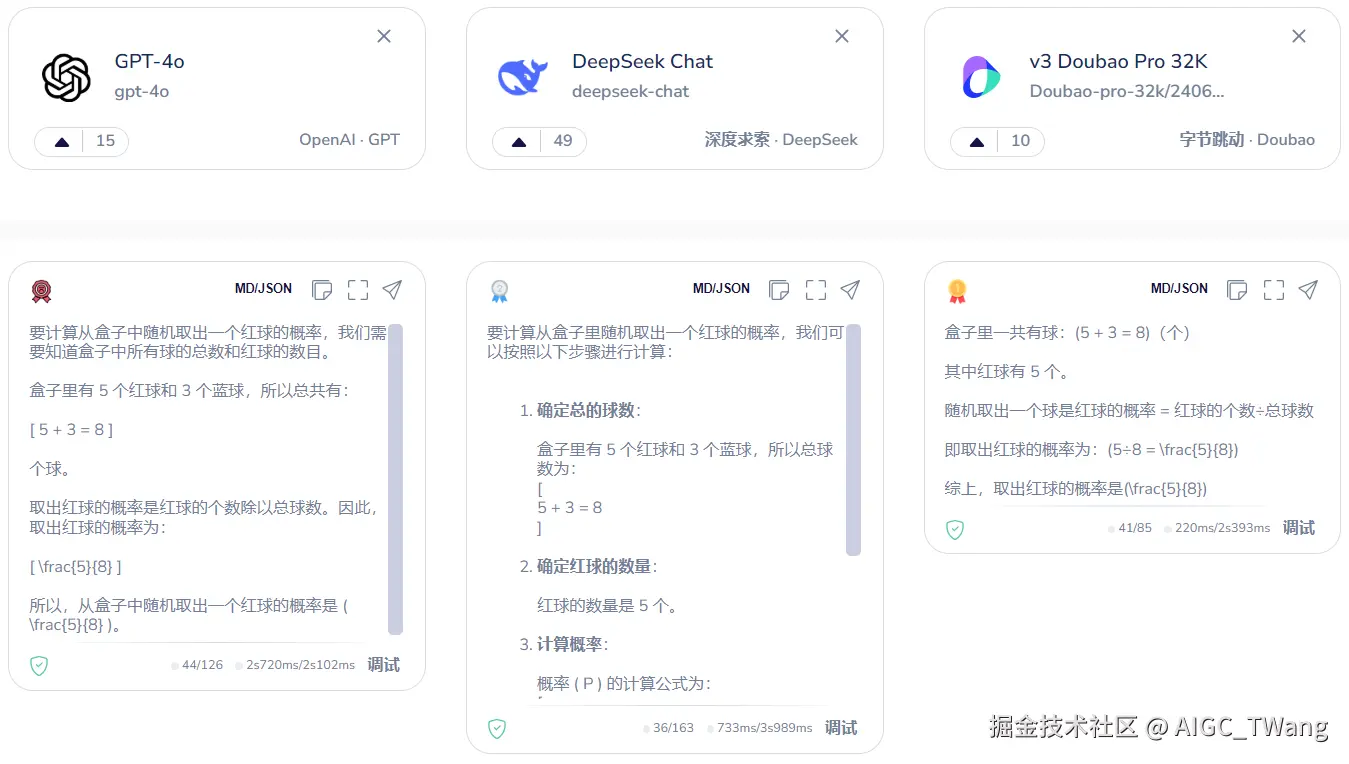Screen dimensions: 1349x764
Task: Click the OpenAI · GPT provider label
Action: [x=349, y=140]
